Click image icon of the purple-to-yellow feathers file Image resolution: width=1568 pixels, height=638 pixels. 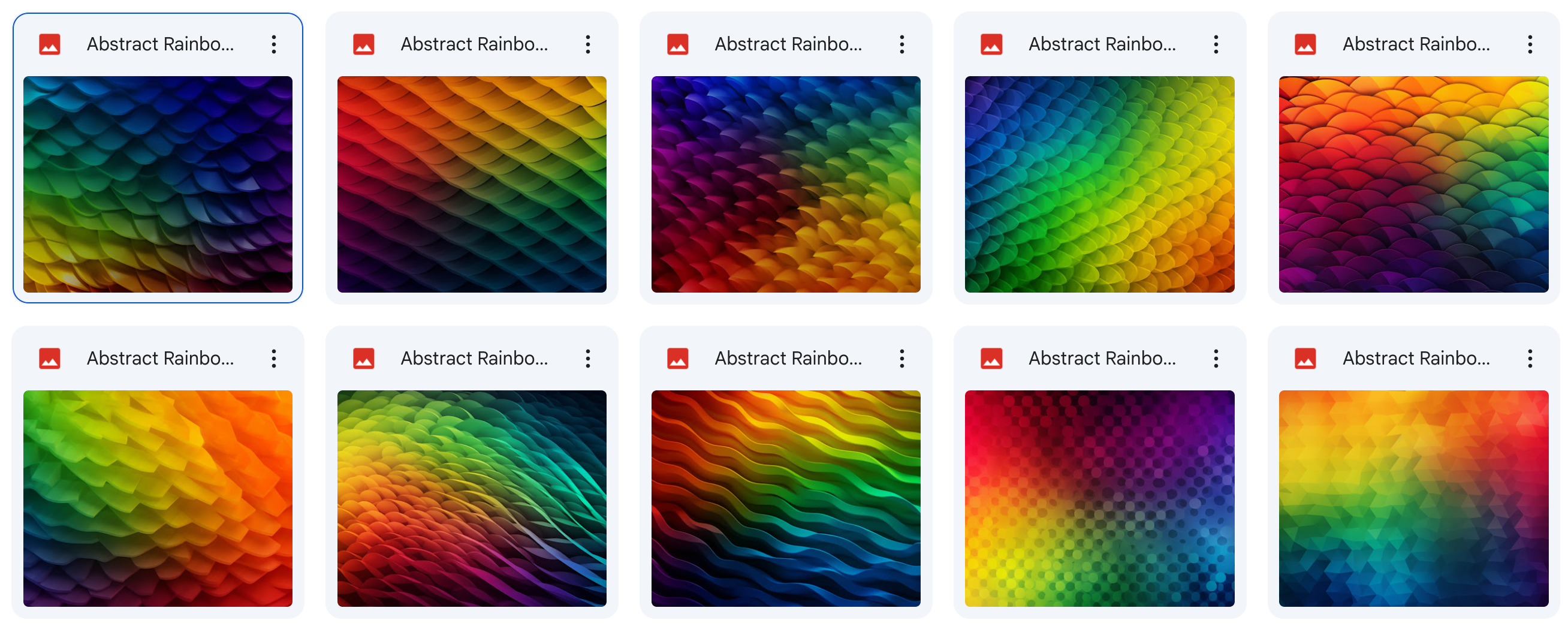[677, 44]
